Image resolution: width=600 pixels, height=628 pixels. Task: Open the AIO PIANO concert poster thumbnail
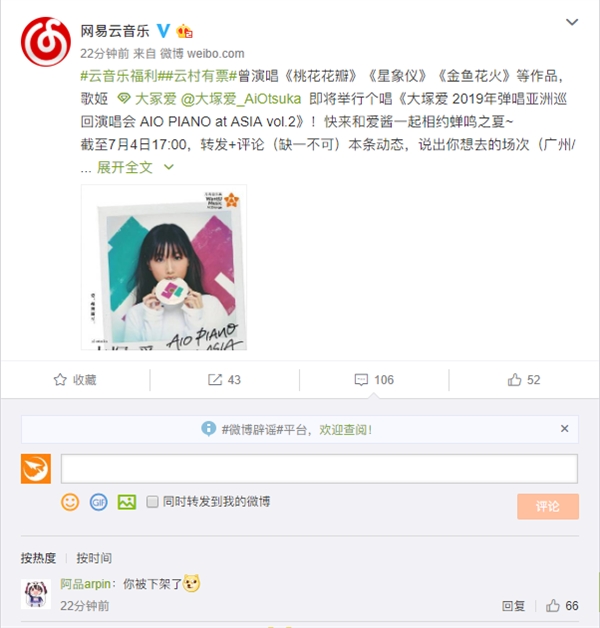(164, 267)
